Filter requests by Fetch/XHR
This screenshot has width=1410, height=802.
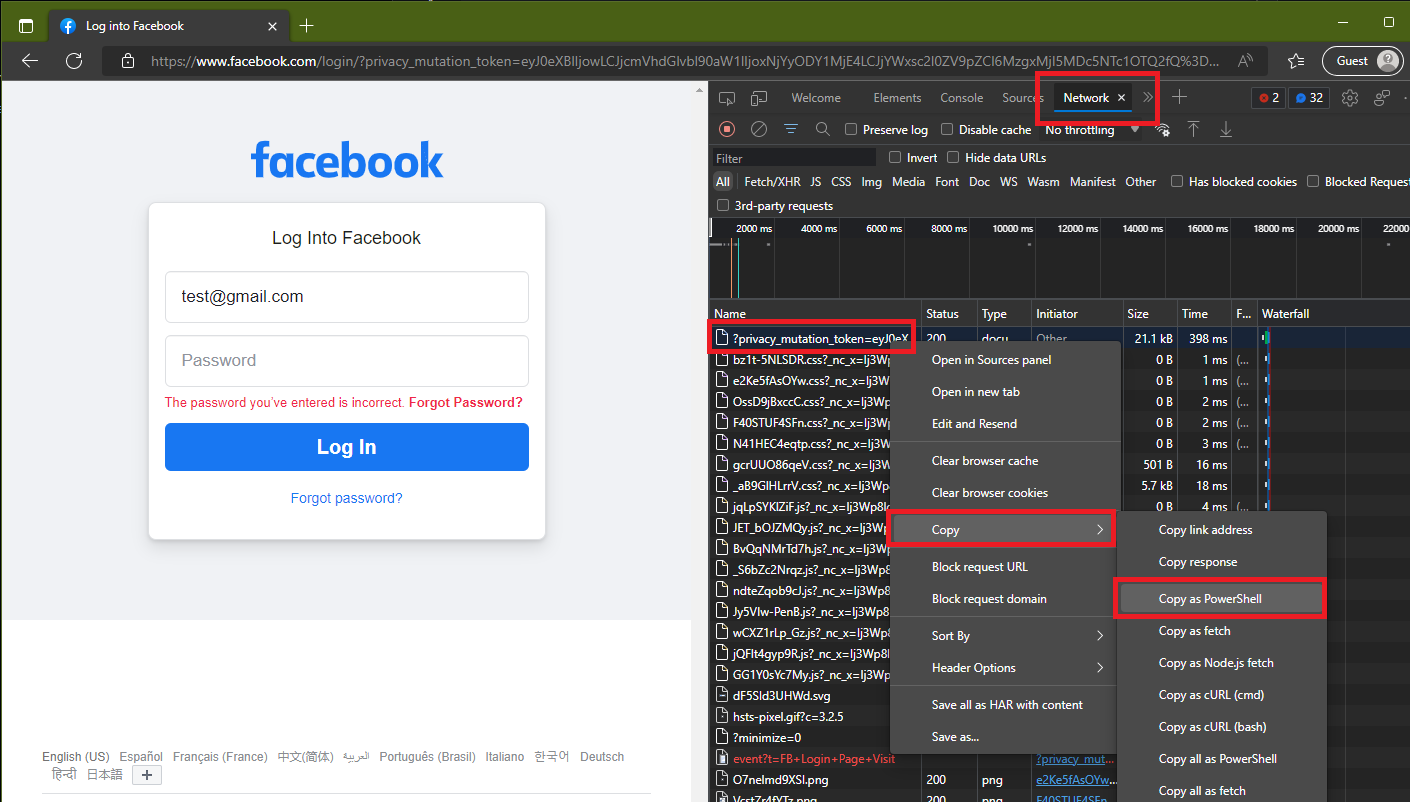(772, 182)
